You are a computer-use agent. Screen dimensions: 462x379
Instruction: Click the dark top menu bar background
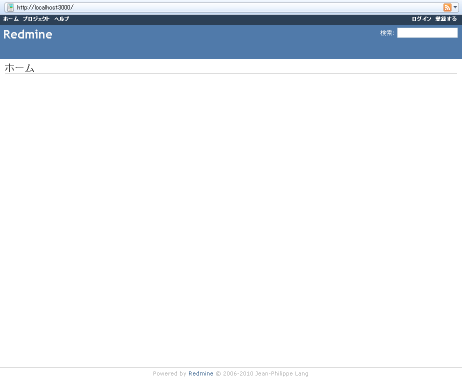[240, 19]
